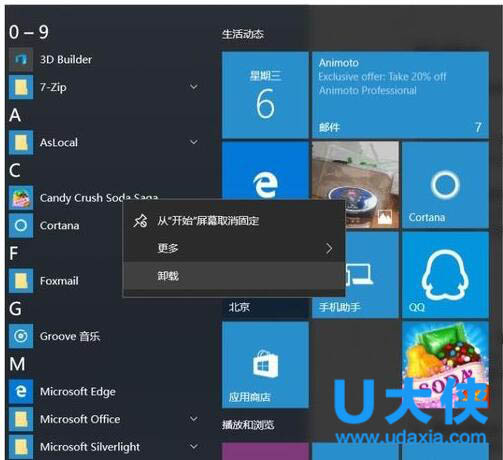Click Microsoft Edge list label

(x=78, y=392)
